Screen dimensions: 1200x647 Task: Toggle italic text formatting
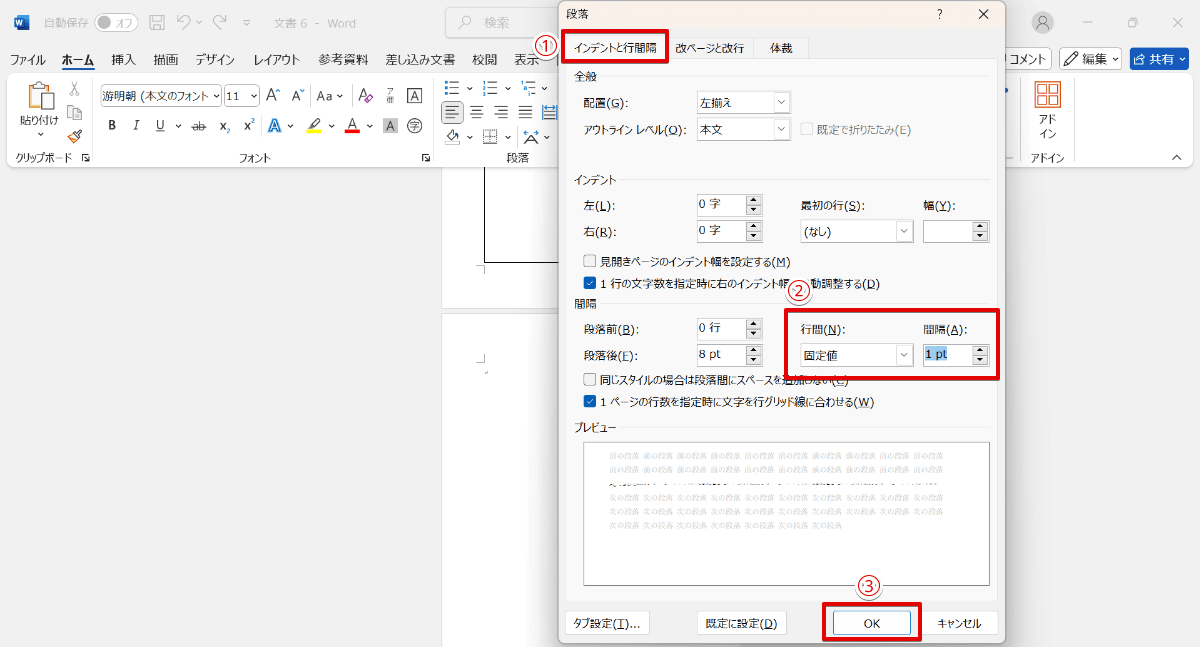[x=136, y=126]
